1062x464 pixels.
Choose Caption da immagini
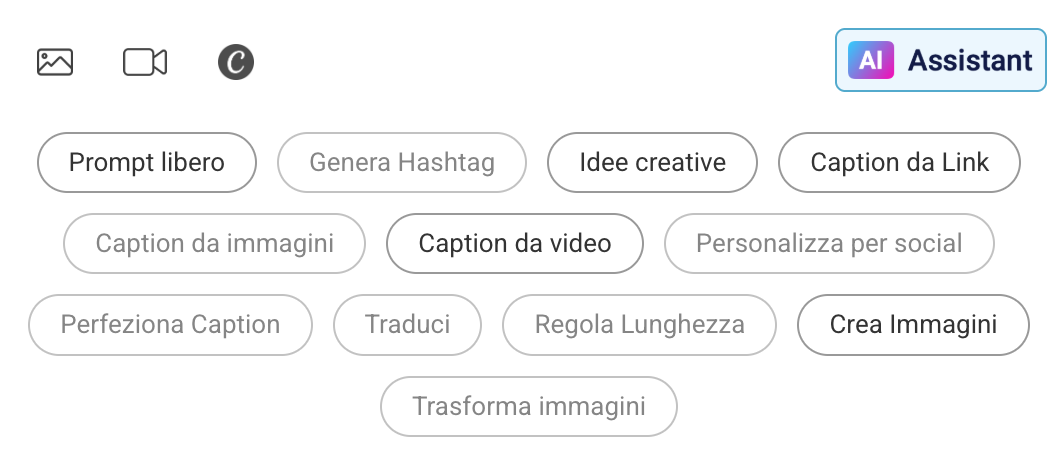(214, 243)
